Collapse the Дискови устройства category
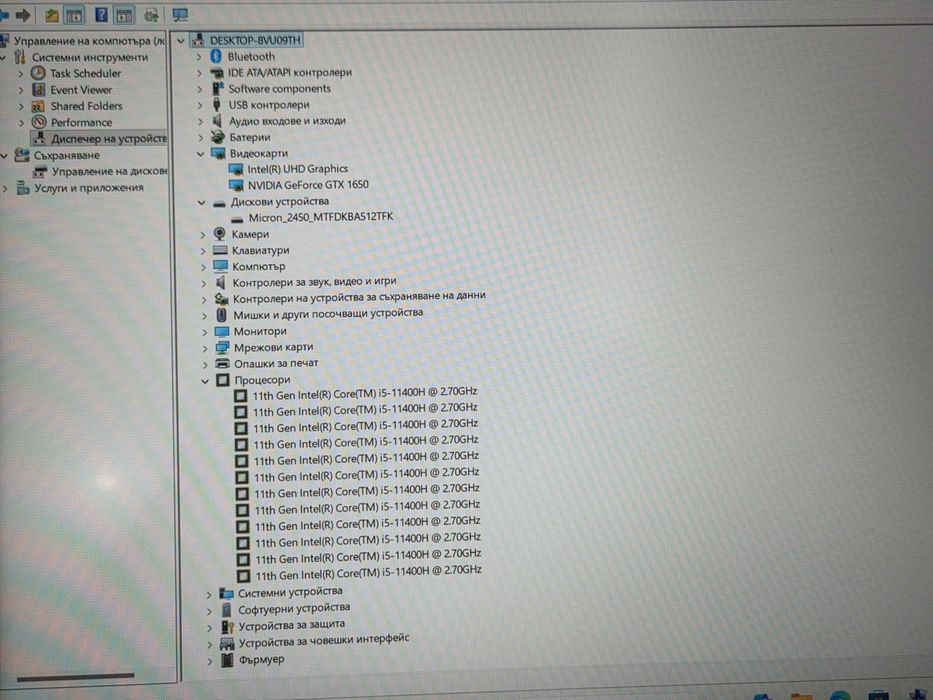This screenshot has height=700, width=933. coord(202,202)
